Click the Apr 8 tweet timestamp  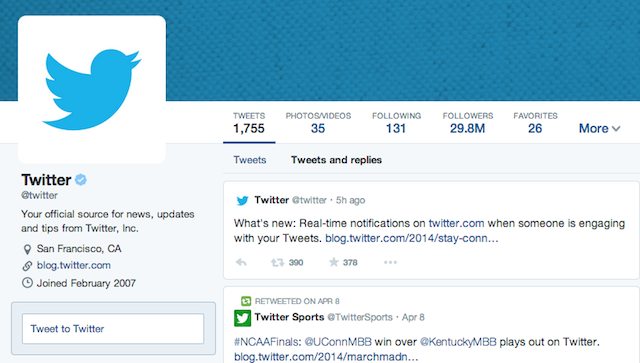tap(413, 317)
